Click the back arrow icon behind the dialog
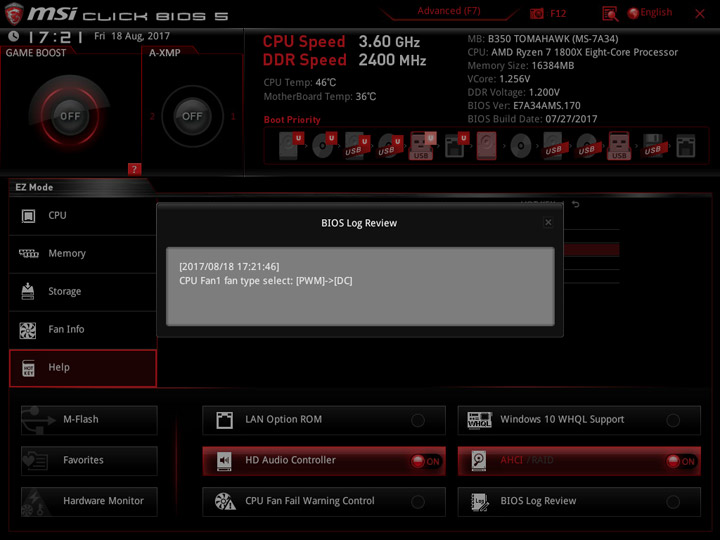 tap(575, 204)
